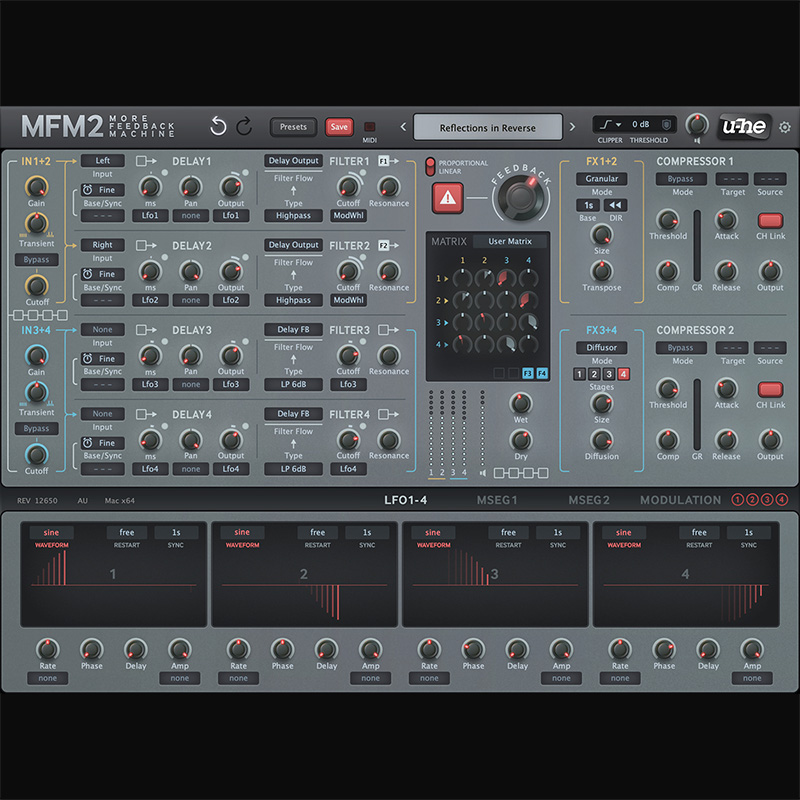Click the red Save button
This screenshot has height=800, width=800.
coord(339,127)
